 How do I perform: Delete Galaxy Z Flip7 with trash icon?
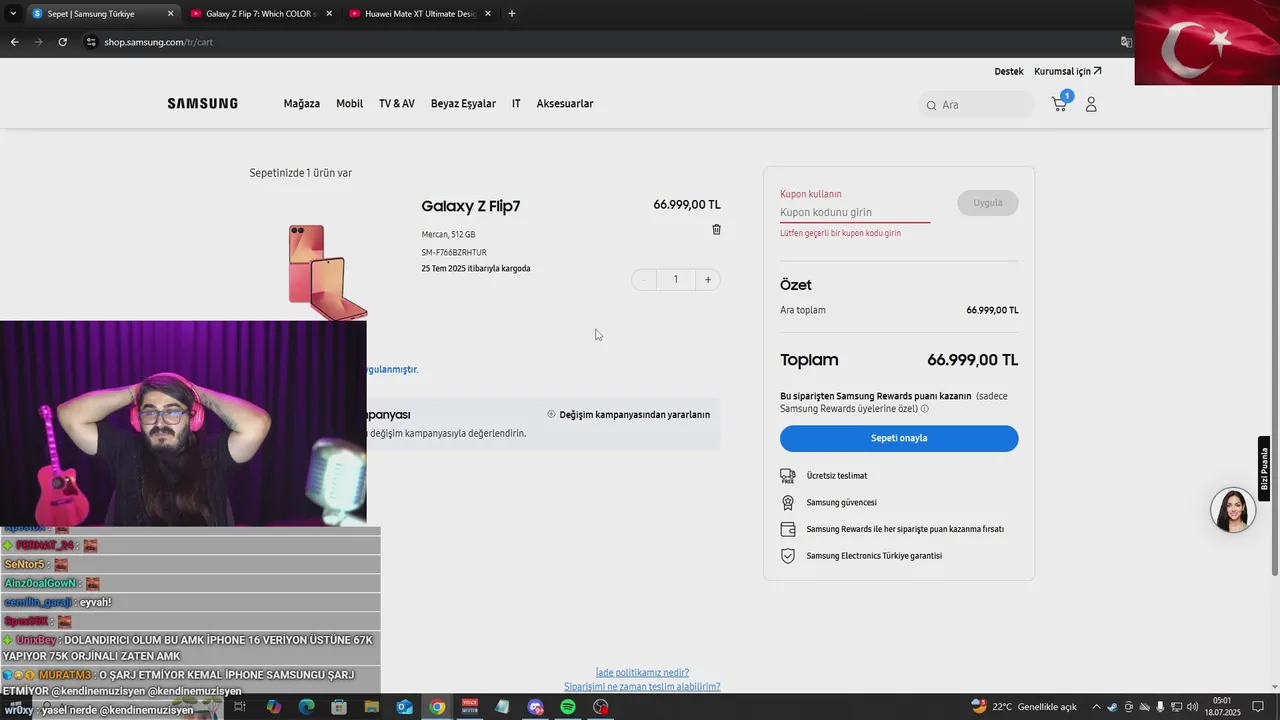point(716,230)
